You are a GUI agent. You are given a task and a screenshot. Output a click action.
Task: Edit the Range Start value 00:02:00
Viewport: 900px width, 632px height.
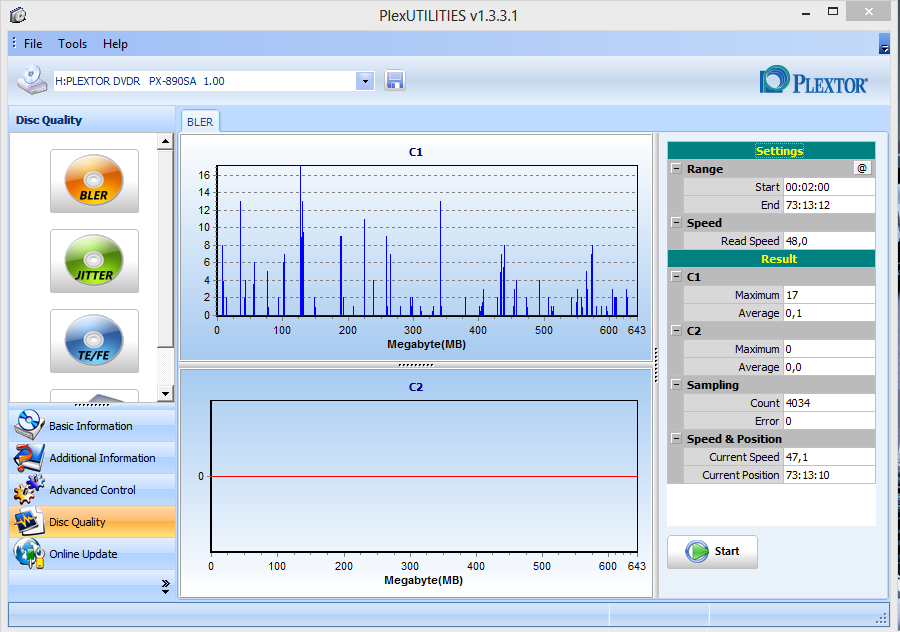point(829,187)
